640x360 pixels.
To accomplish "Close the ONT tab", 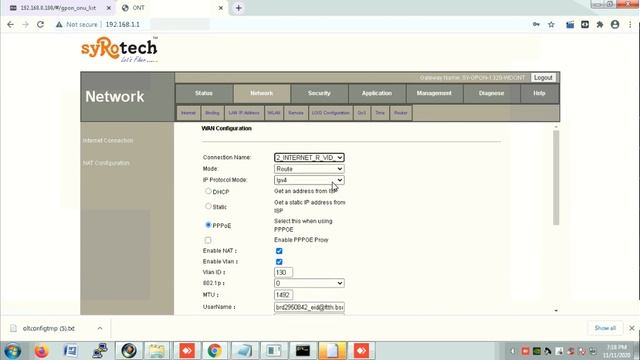I will click(x=221, y=8).
